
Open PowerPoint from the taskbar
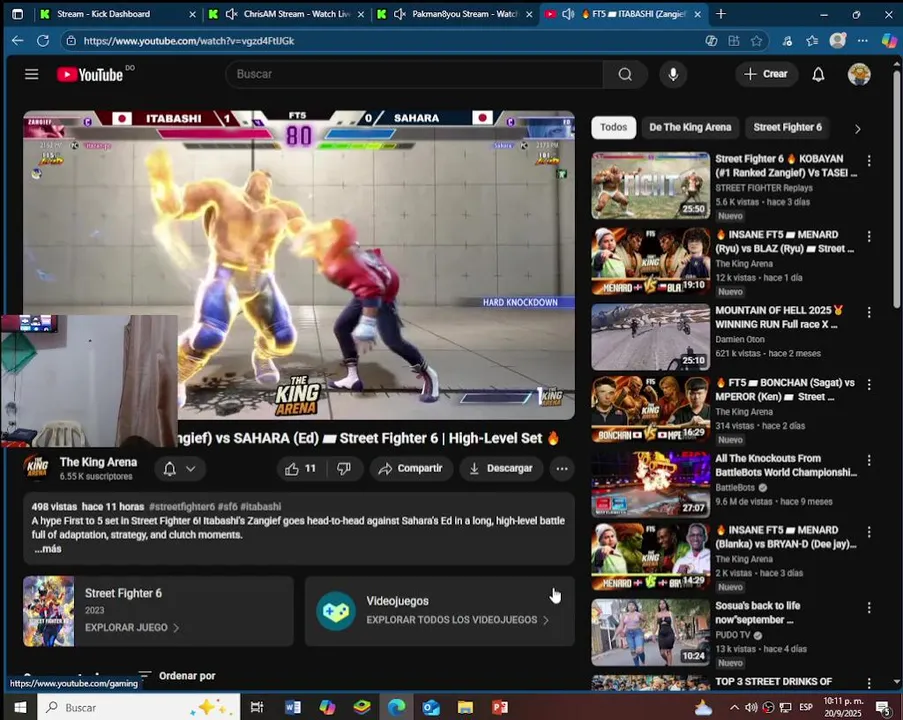pos(499,707)
